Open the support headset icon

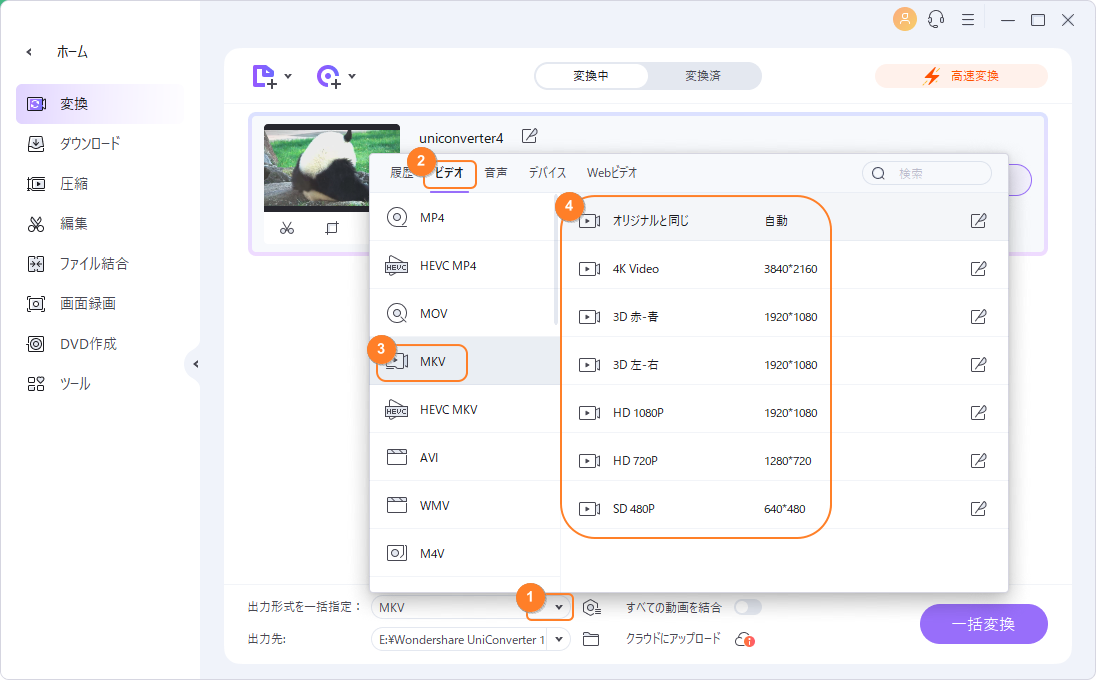[936, 20]
